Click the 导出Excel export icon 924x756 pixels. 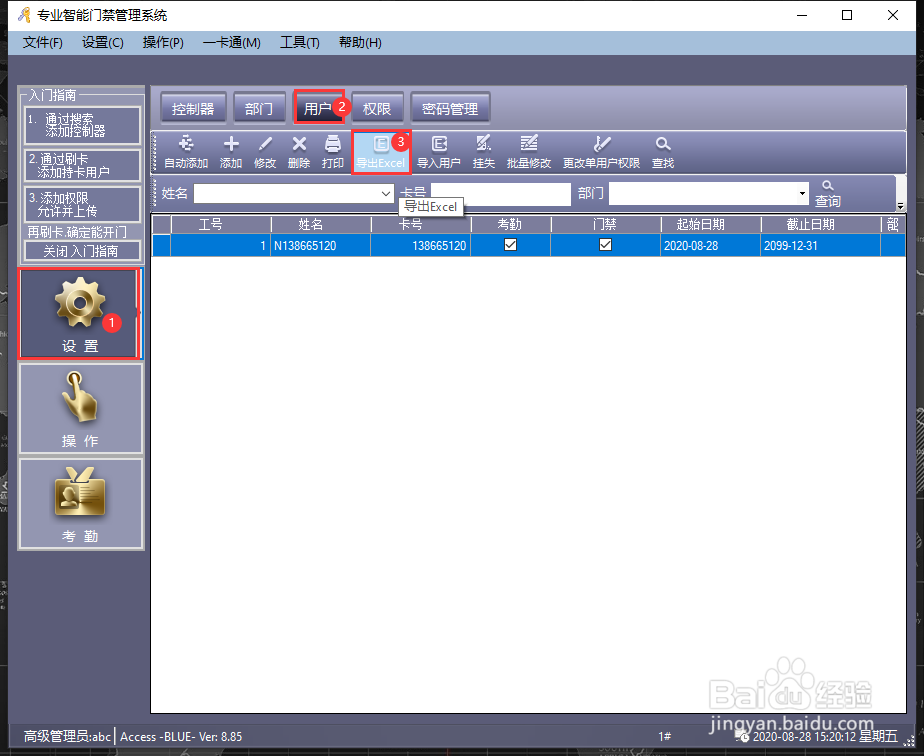click(x=381, y=152)
